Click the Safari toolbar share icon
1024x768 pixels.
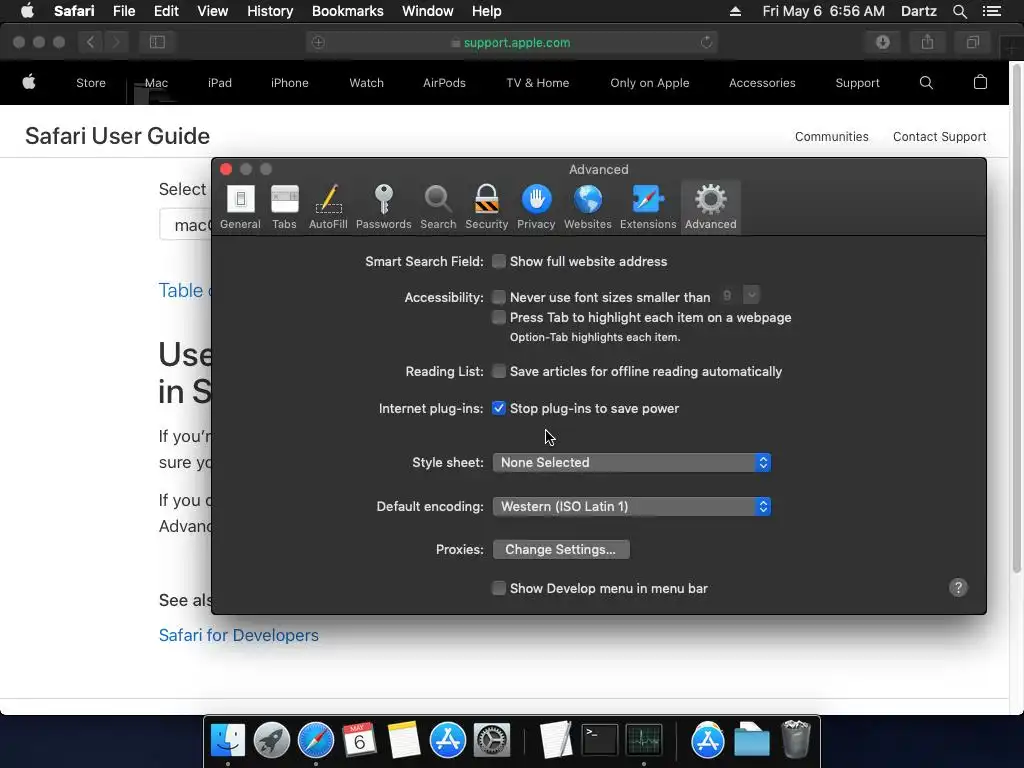pos(927,42)
